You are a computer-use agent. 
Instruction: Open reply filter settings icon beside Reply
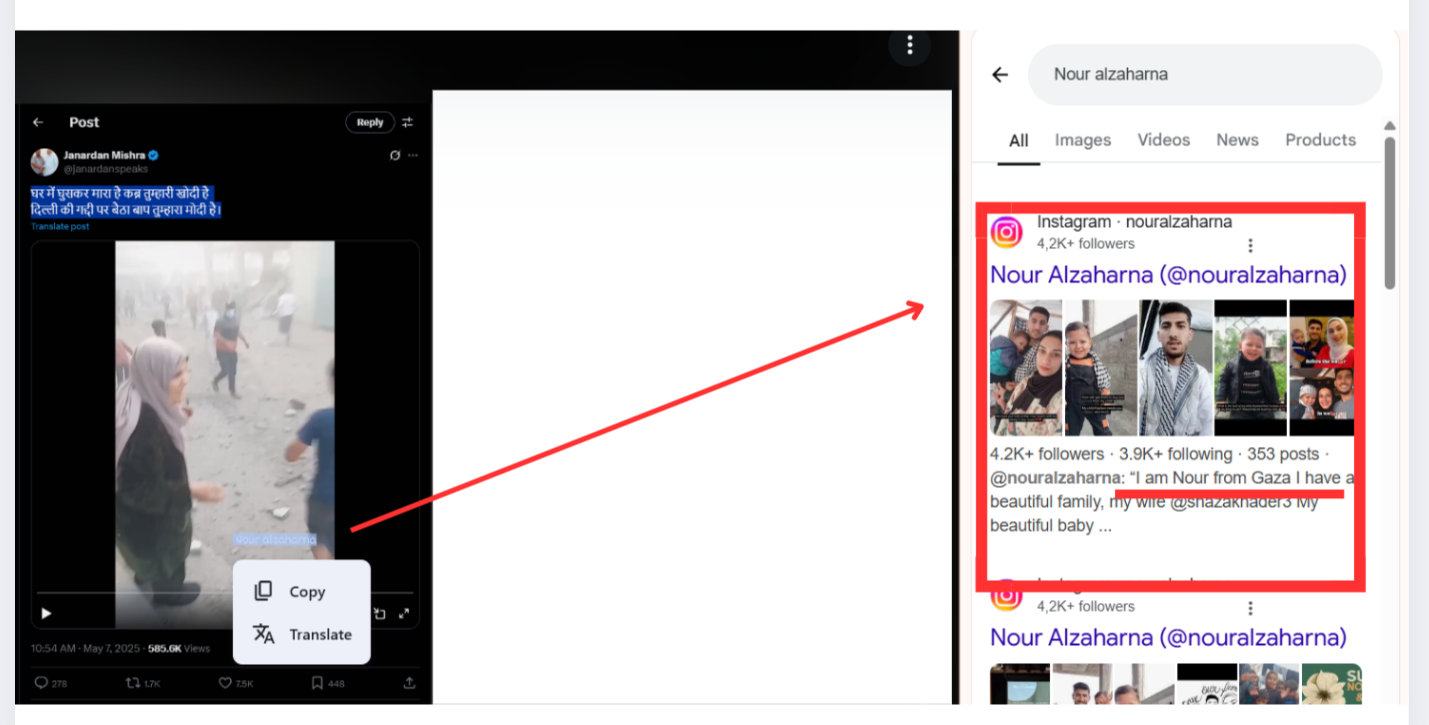(408, 122)
